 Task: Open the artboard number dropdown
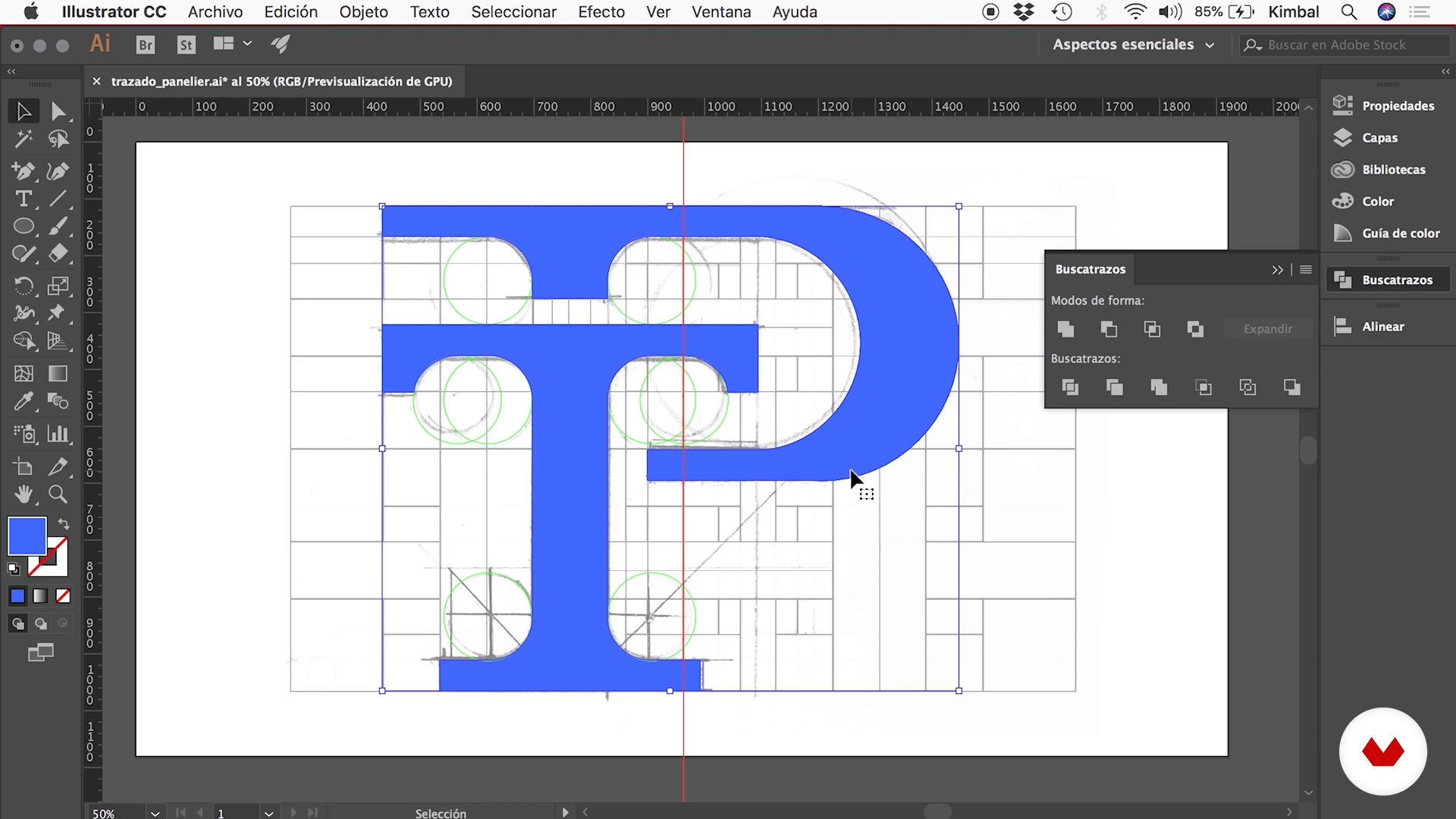[268, 813]
